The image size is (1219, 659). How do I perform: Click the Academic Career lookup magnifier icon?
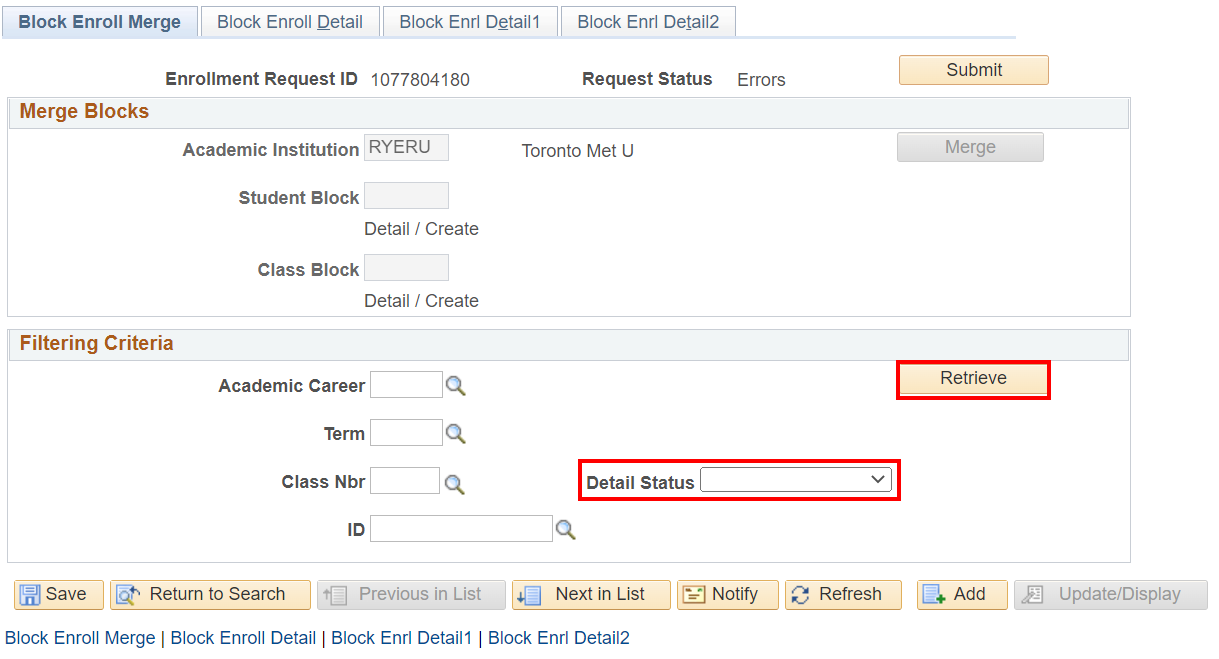[x=456, y=386]
